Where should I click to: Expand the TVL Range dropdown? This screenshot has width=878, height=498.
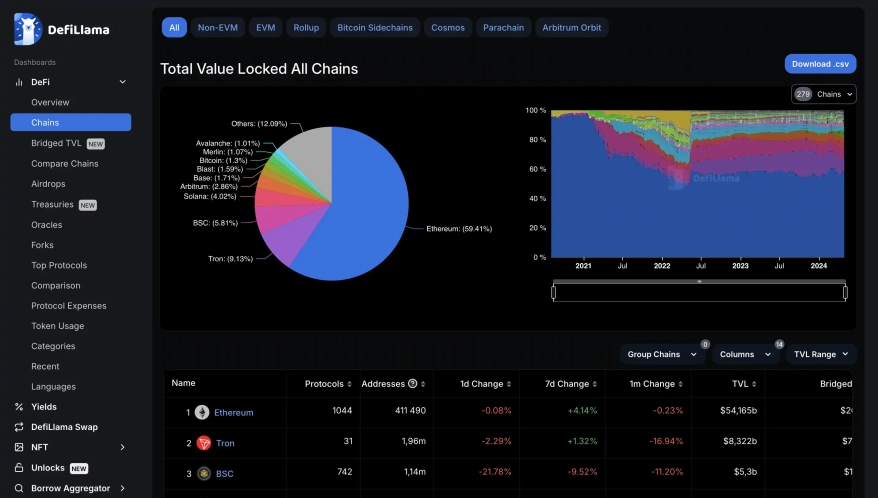point(820,354)
